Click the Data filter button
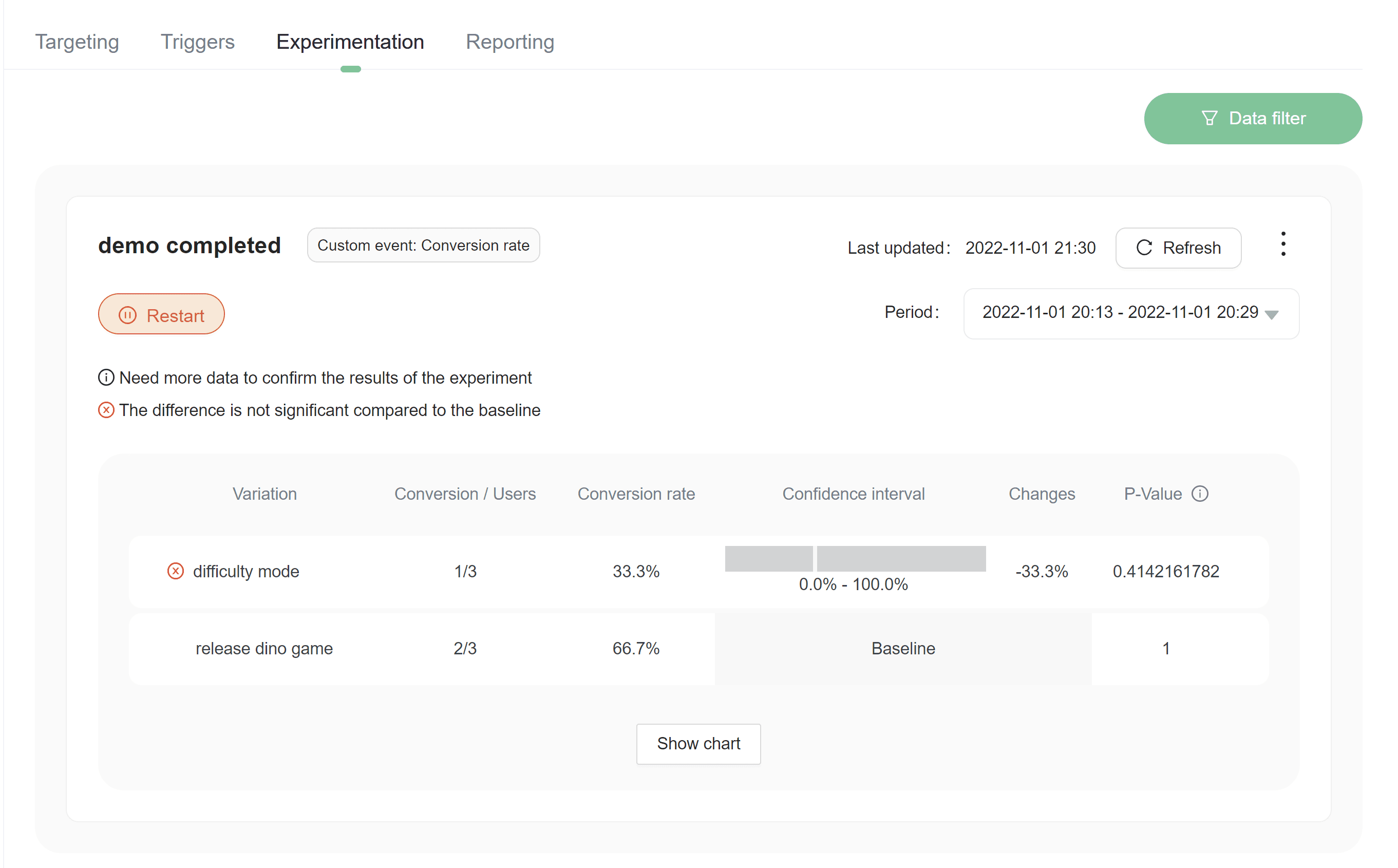The width and height of the screenshot is (1398, 868). click(1252, 118)
